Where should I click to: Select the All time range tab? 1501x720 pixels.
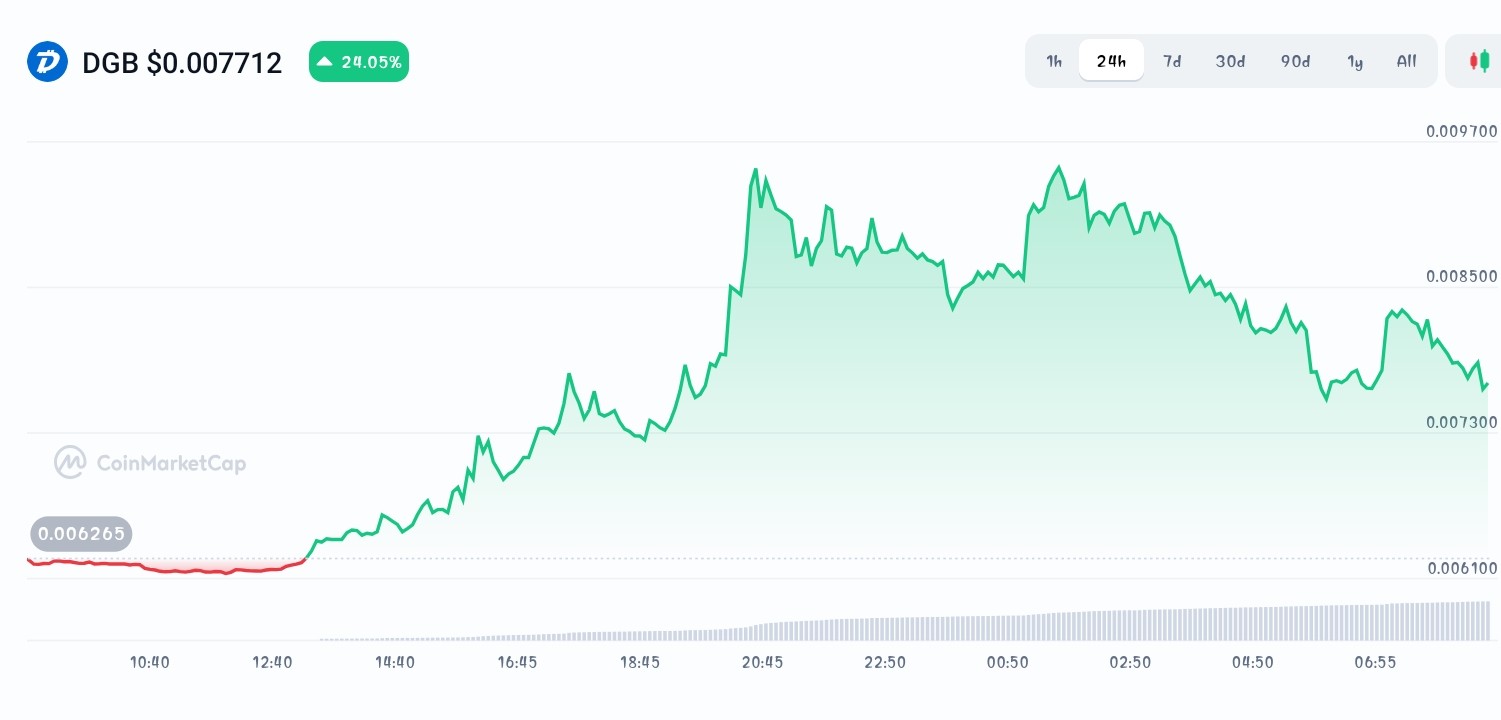(x=1406, y=61)
